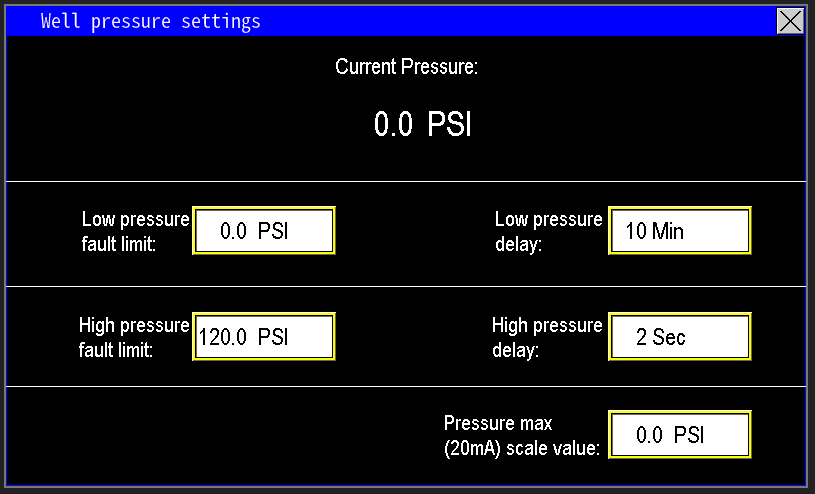This screenshot has width=815, height=494.
Task: Click the High pressure fault limit label
Action: [134, 337]
